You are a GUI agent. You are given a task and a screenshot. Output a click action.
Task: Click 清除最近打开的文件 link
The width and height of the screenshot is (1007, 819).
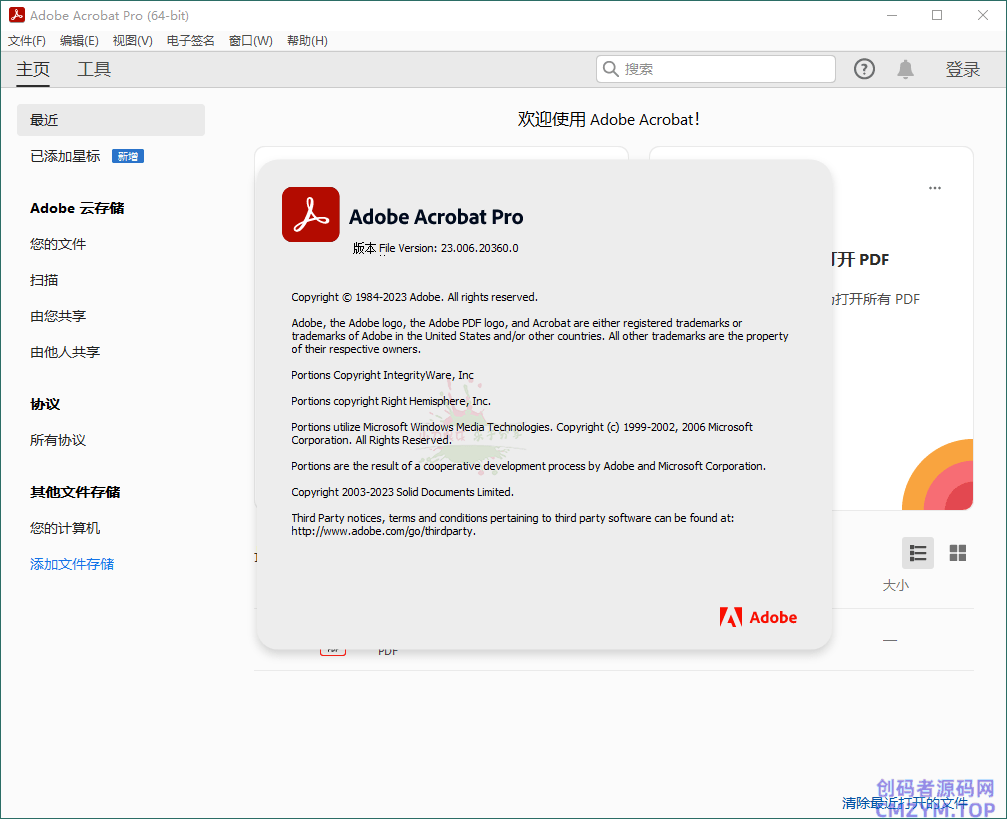[x=904, y=802]
